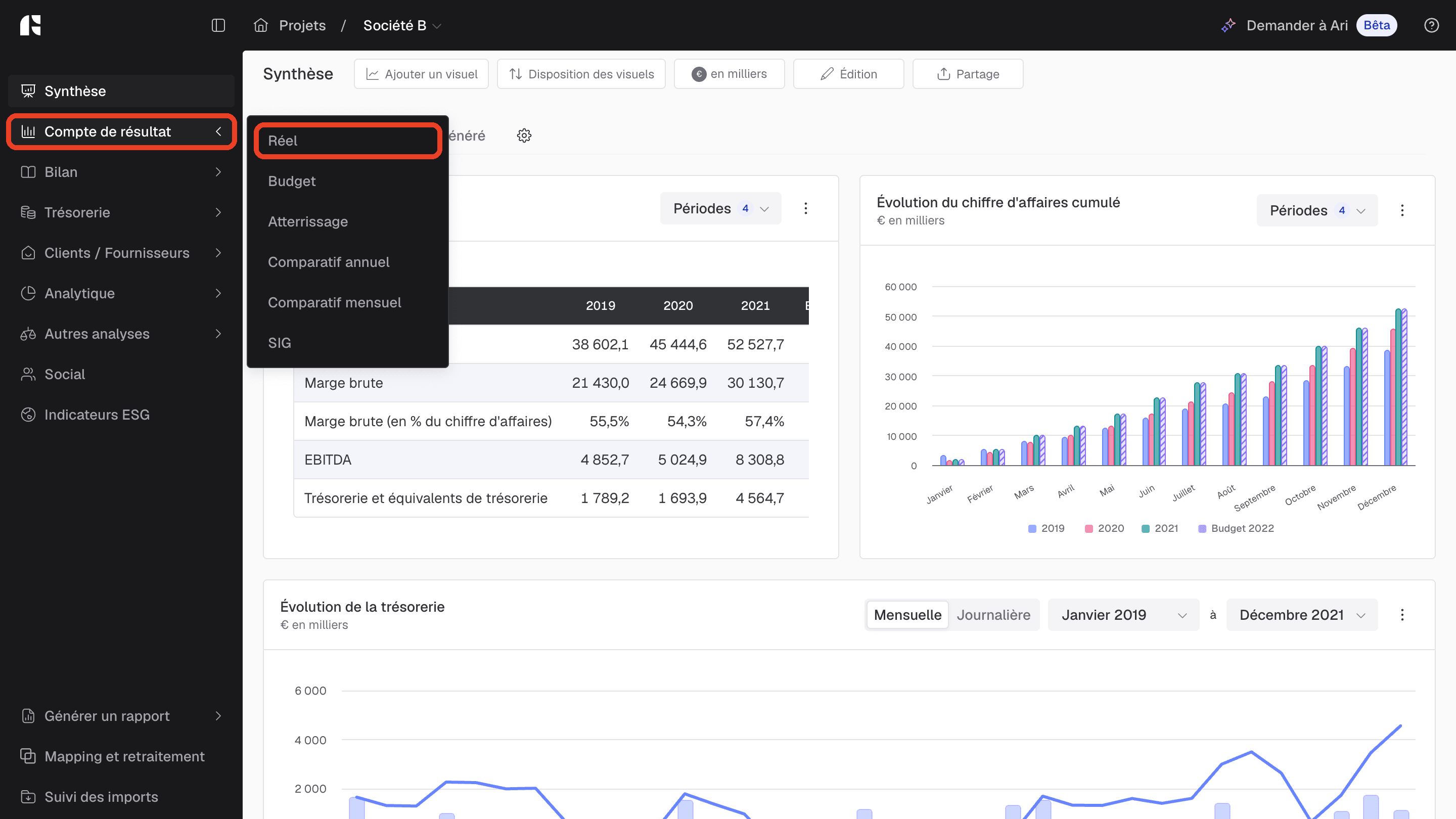Select Mensuelle view for trésorerie chart
Screen dimensions: 1456x819
coord(907,615)
